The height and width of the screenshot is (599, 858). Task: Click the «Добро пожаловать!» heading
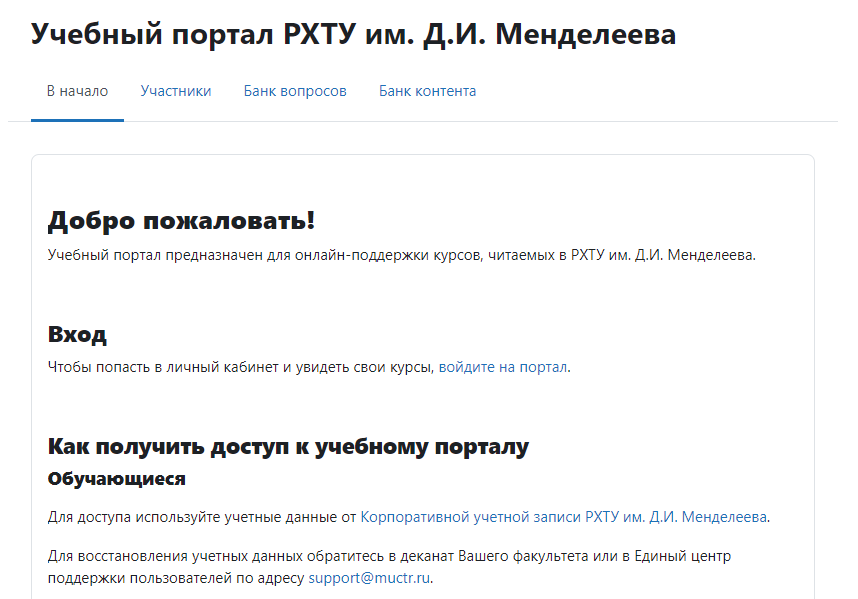pos(181,221)
